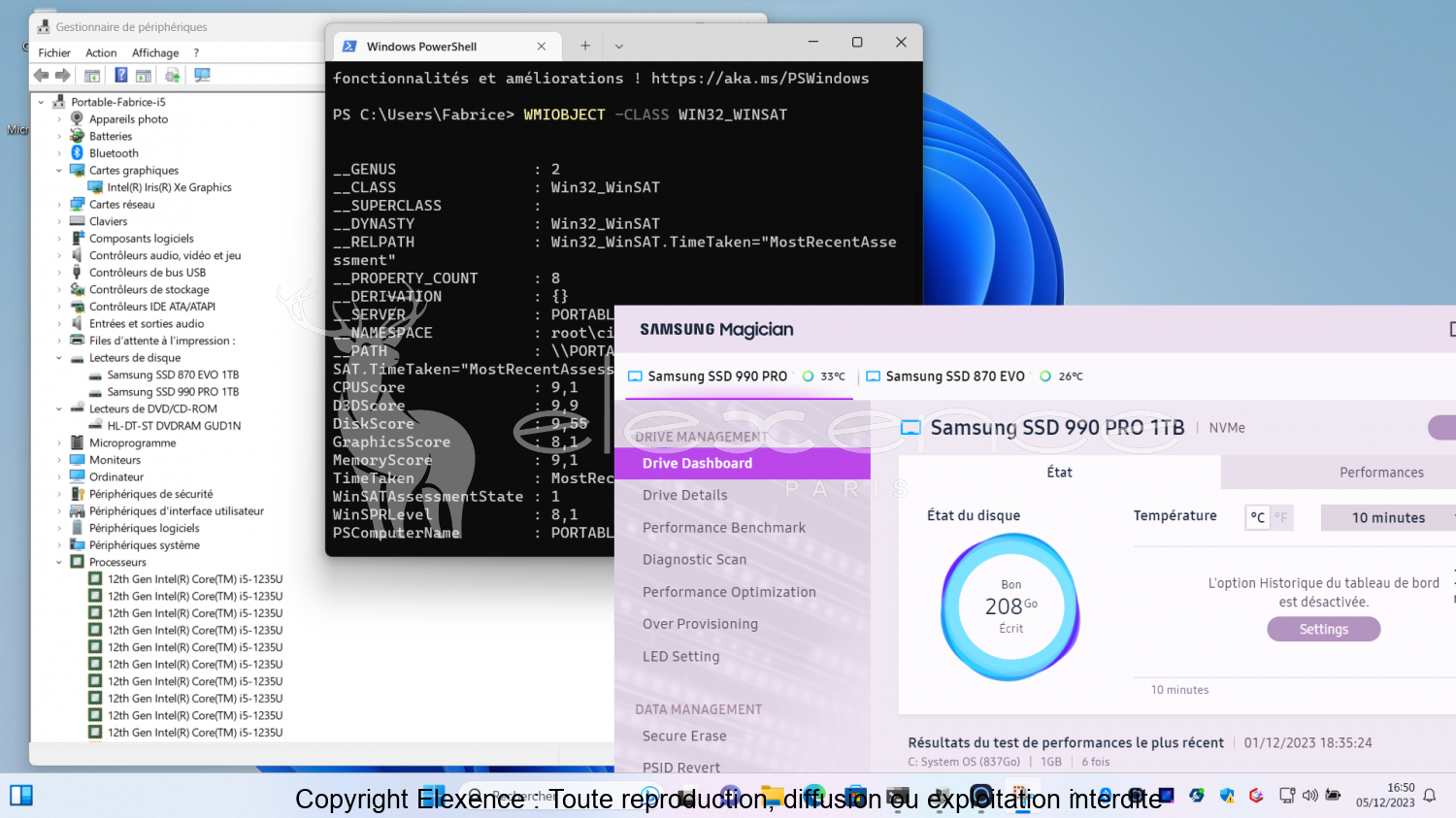Image resolution: width=1456 pixels, height=818 pixels.
Task: Switch to the État tab in Magician
Action: (x=1059, y=473)
